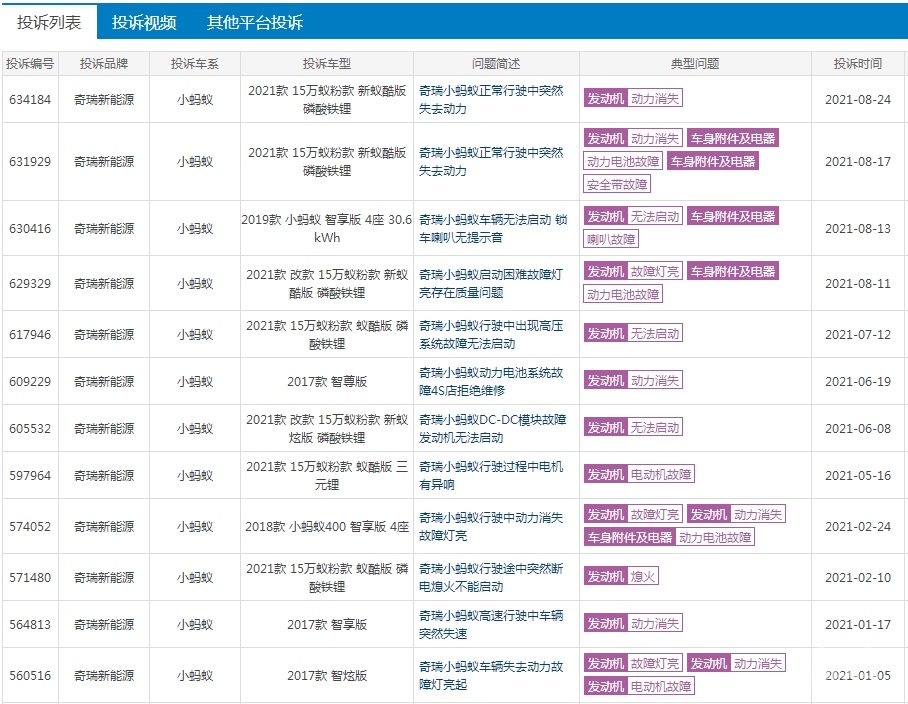Screen dimensions: 908x704
Task: Open 奇瑞小蚂蚁DC-DC模块故障 complaint link
Action: [492, 428]
